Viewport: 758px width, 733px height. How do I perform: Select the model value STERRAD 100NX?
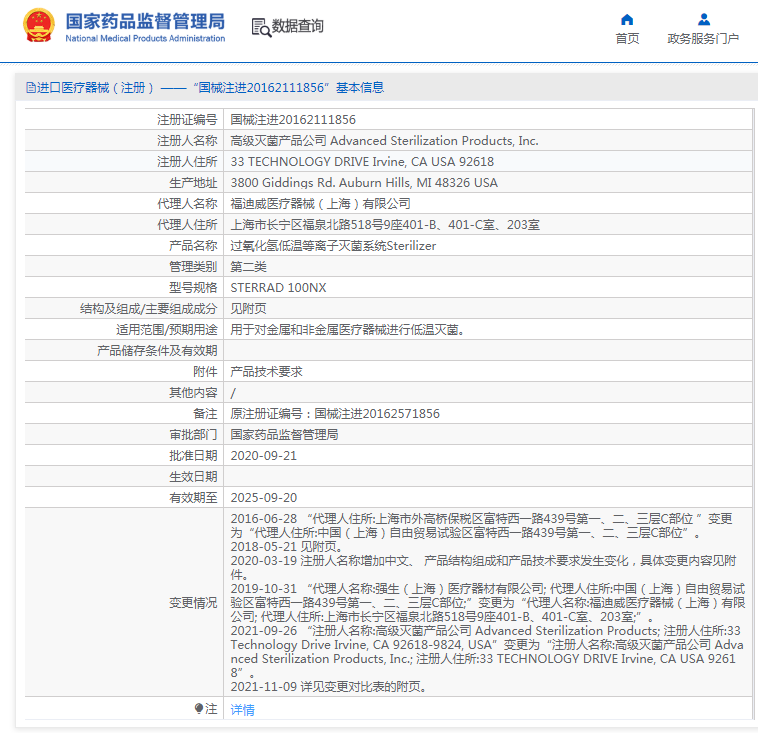(x=278, y=288)
